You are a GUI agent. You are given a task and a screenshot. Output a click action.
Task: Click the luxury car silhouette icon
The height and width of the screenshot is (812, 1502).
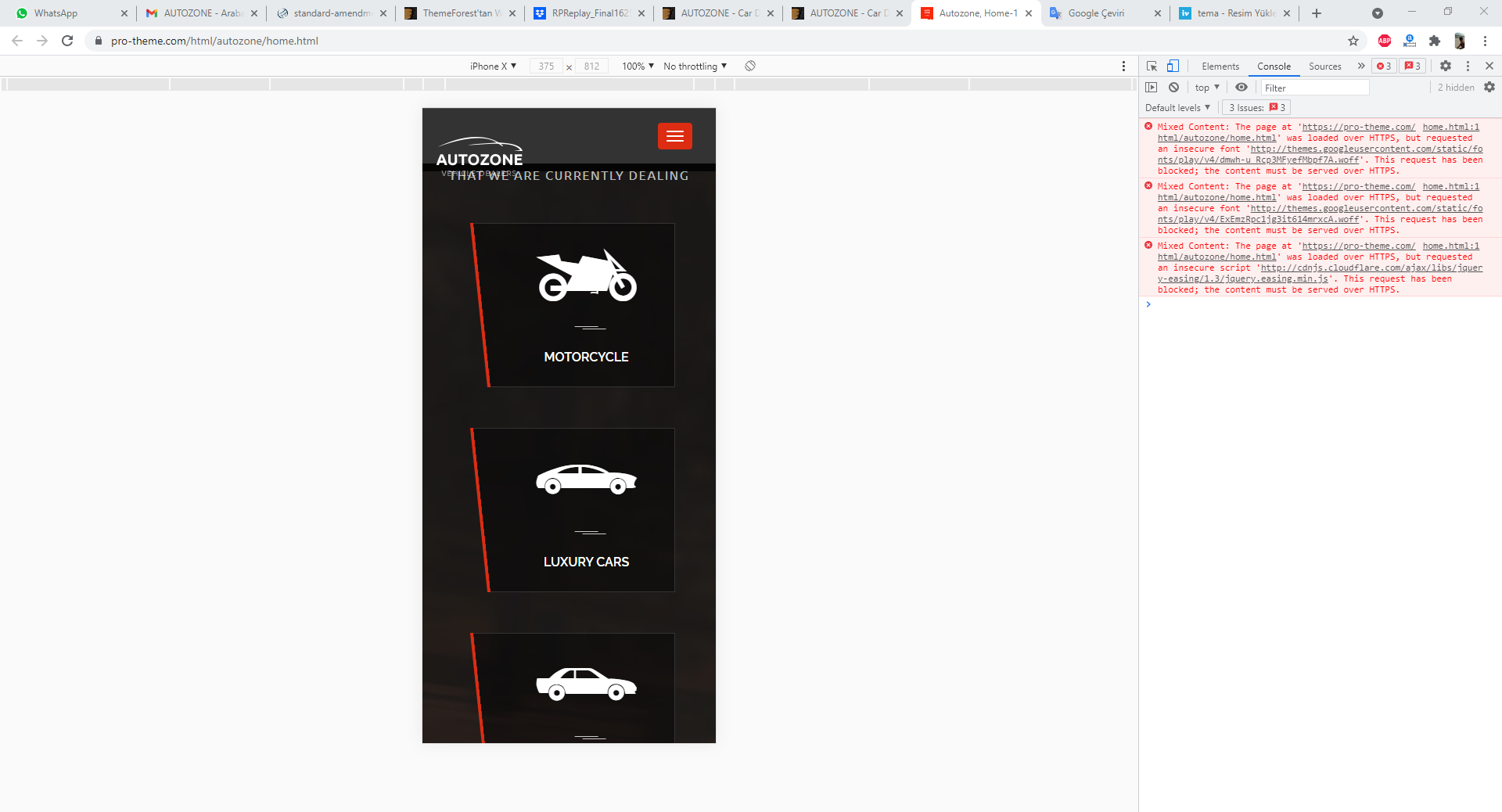[587, 479]
